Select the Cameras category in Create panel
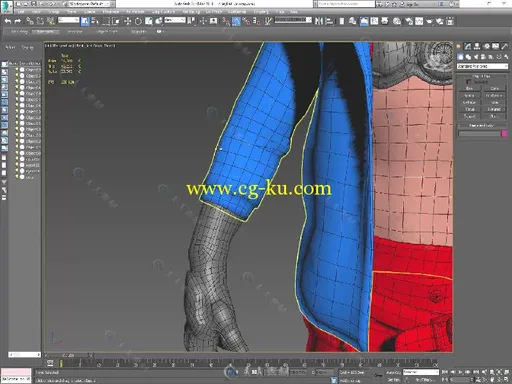512x384 pixels. [483, 57]
